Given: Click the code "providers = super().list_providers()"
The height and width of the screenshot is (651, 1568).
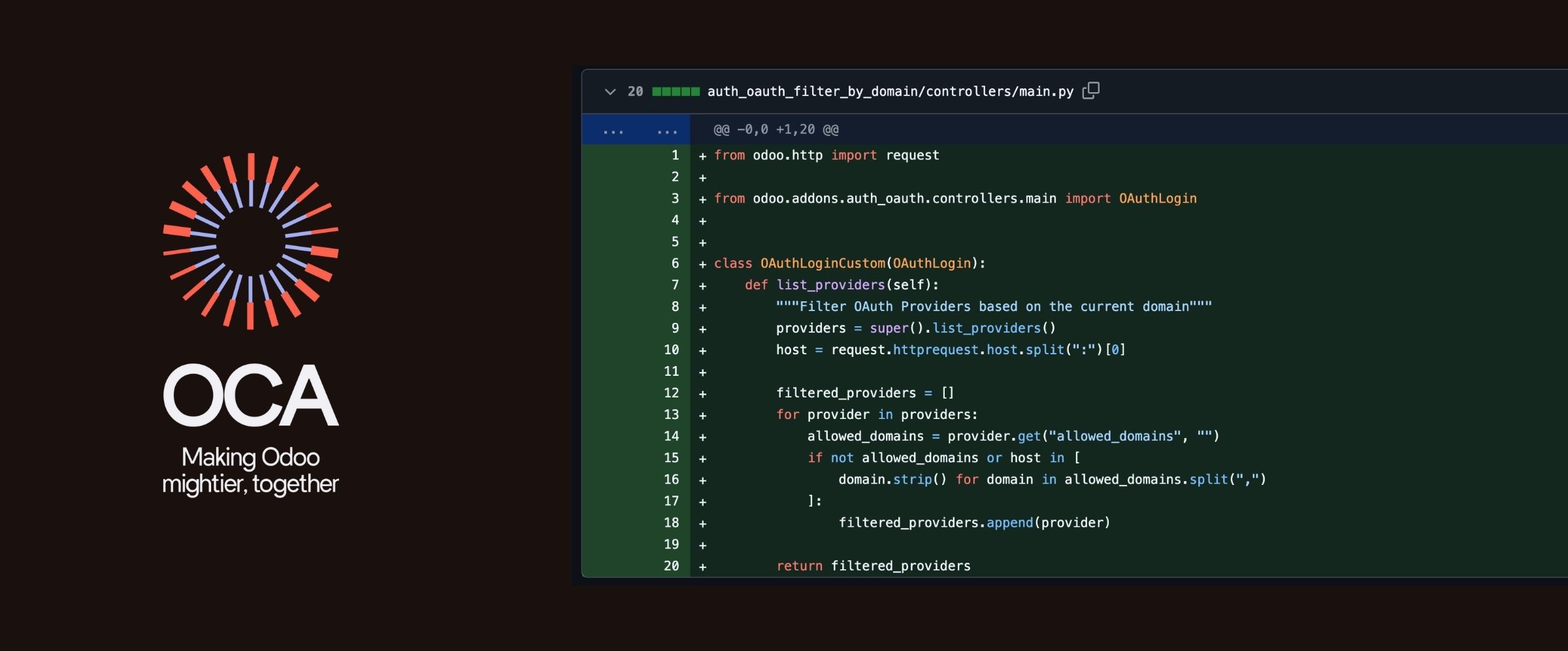Looking at the screenshot, I should [x=916, y=328].
